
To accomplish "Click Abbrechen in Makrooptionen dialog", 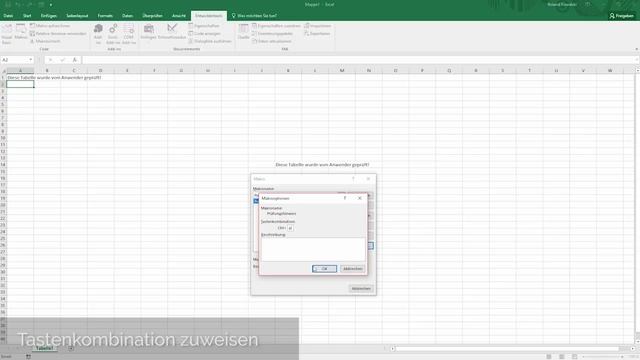I will pos(353,269).
